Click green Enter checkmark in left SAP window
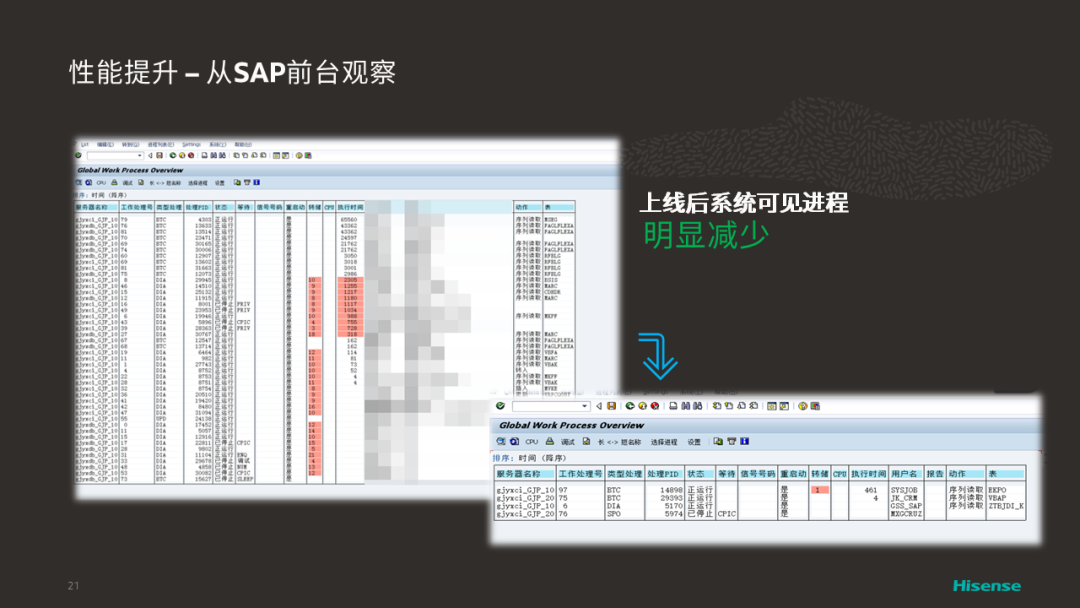The height and width of the screenshot is (608, 1080). click(78, 156)
